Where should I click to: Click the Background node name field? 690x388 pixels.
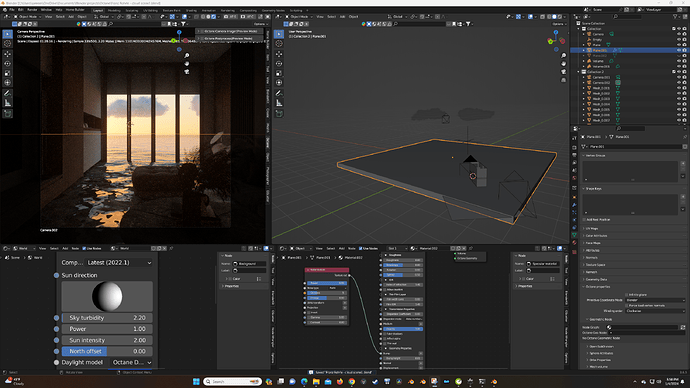coord(250,264)
